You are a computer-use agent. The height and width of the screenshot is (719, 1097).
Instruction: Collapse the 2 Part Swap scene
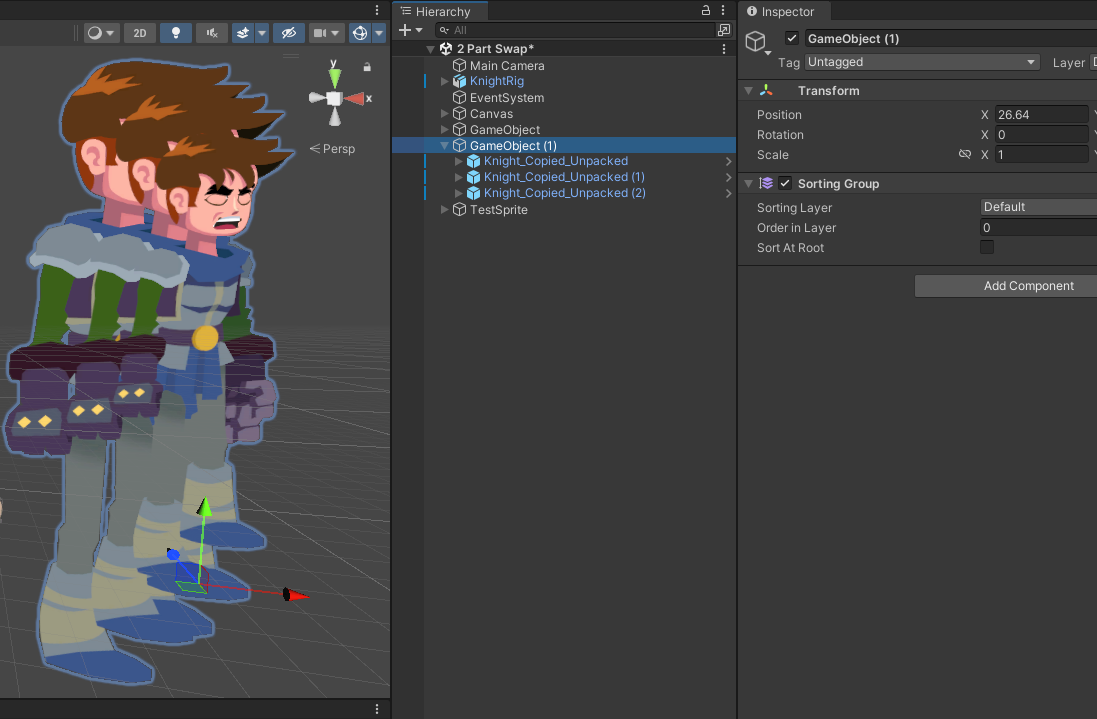tap(430, 49)
